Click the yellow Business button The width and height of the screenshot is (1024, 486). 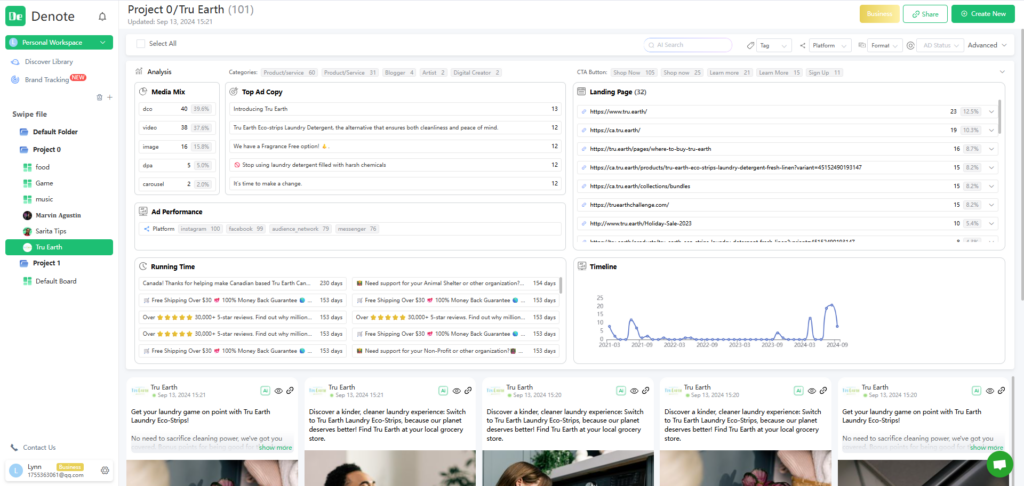coord(880,14)
